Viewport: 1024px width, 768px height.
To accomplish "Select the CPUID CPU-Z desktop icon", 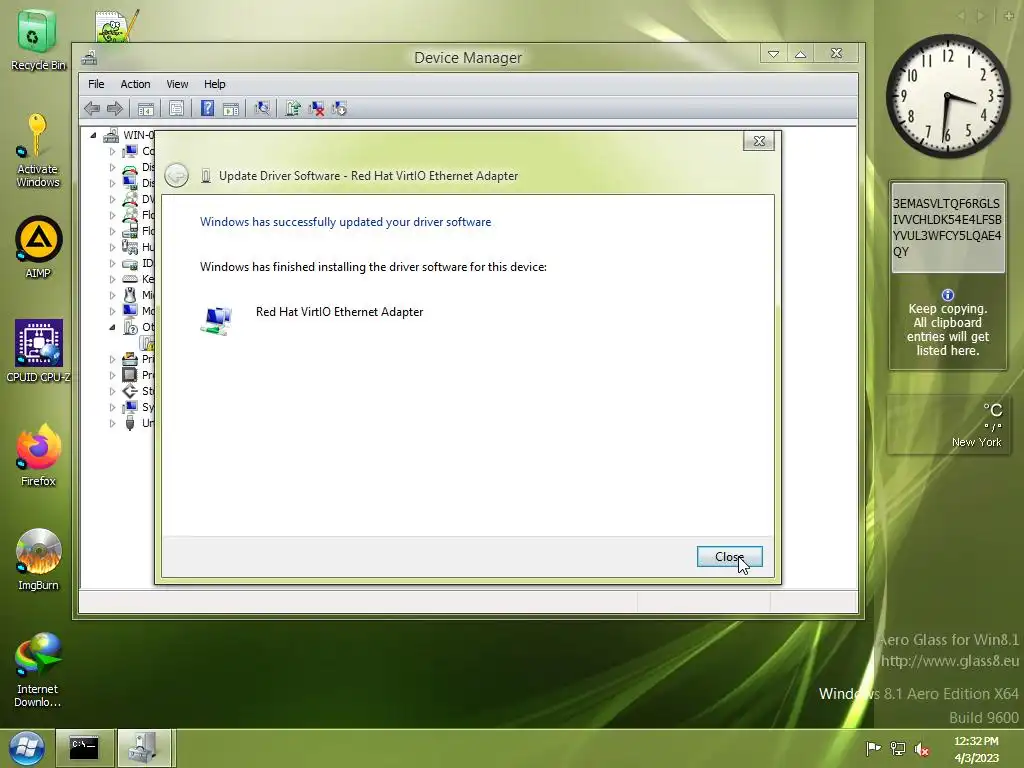I will pyautogui.click(x=39, y=351).
